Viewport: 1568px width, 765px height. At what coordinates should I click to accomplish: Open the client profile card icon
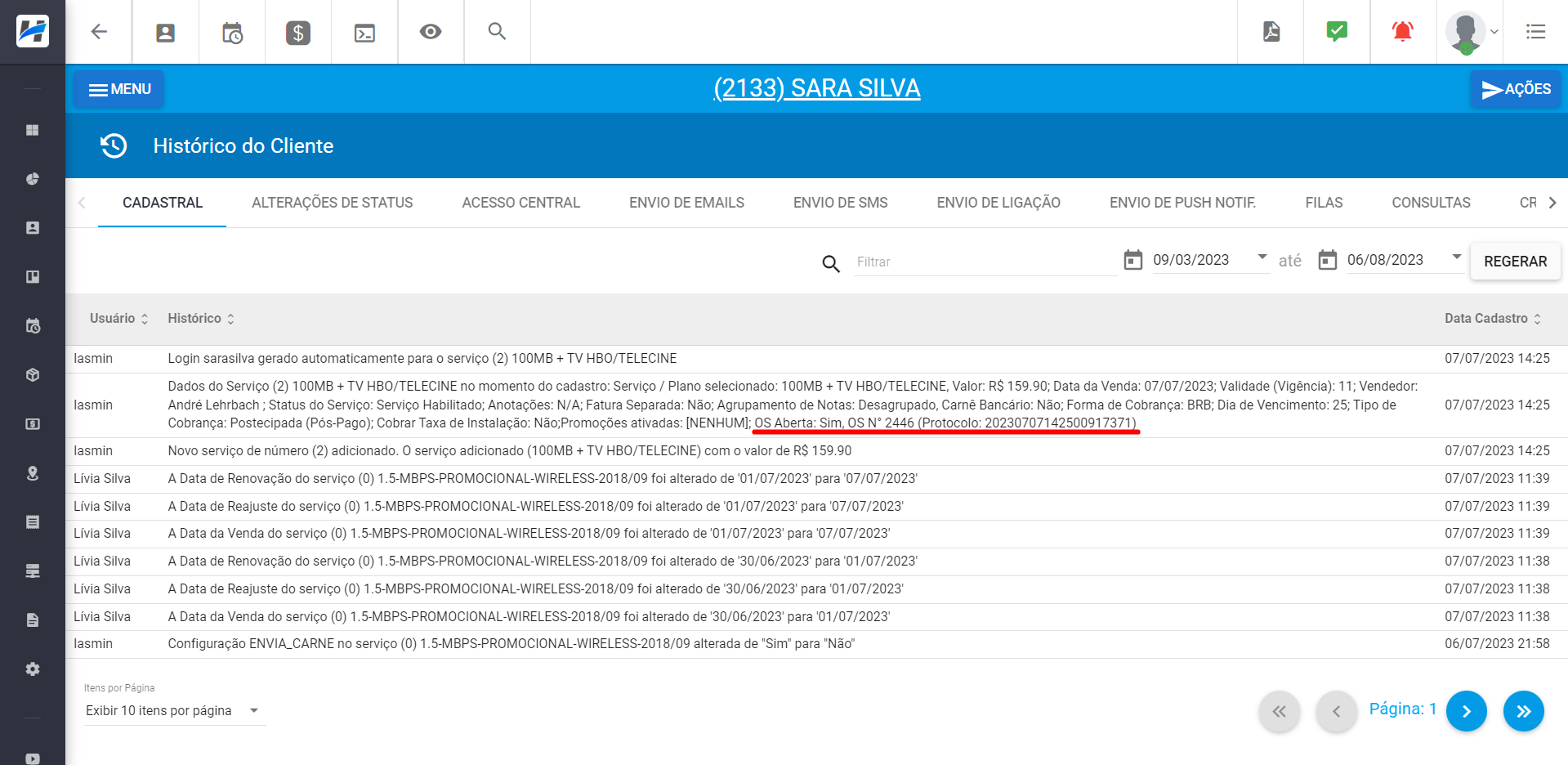(165, 32)
